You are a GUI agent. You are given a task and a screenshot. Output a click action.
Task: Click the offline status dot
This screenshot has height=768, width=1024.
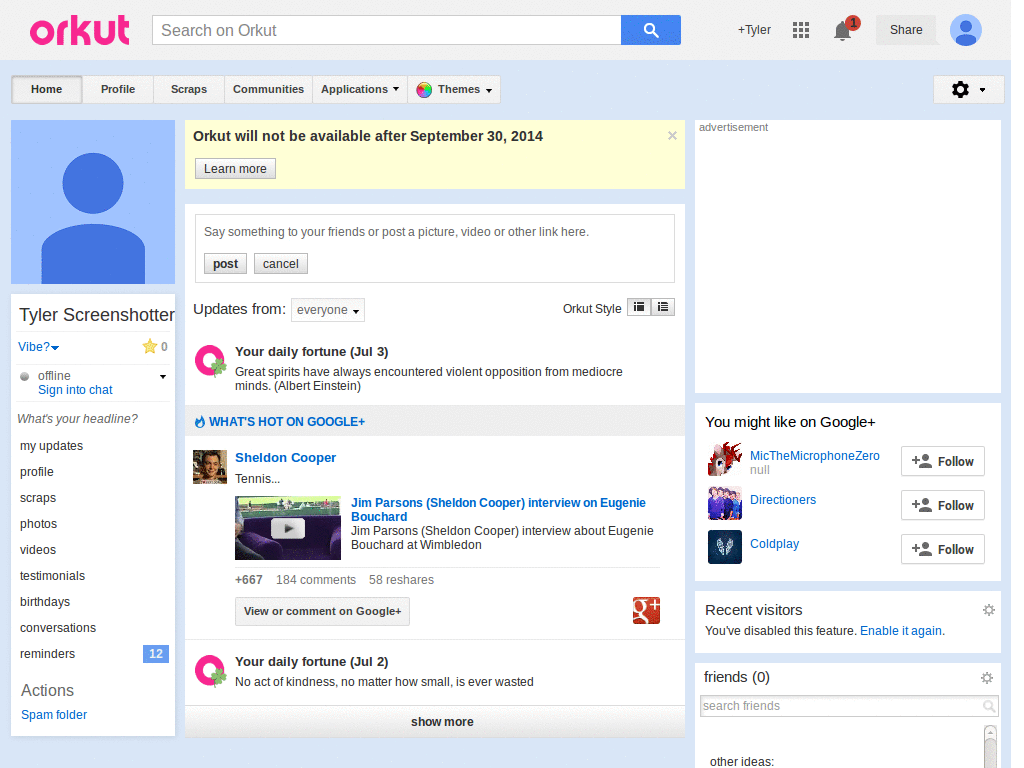coord(25,376)
